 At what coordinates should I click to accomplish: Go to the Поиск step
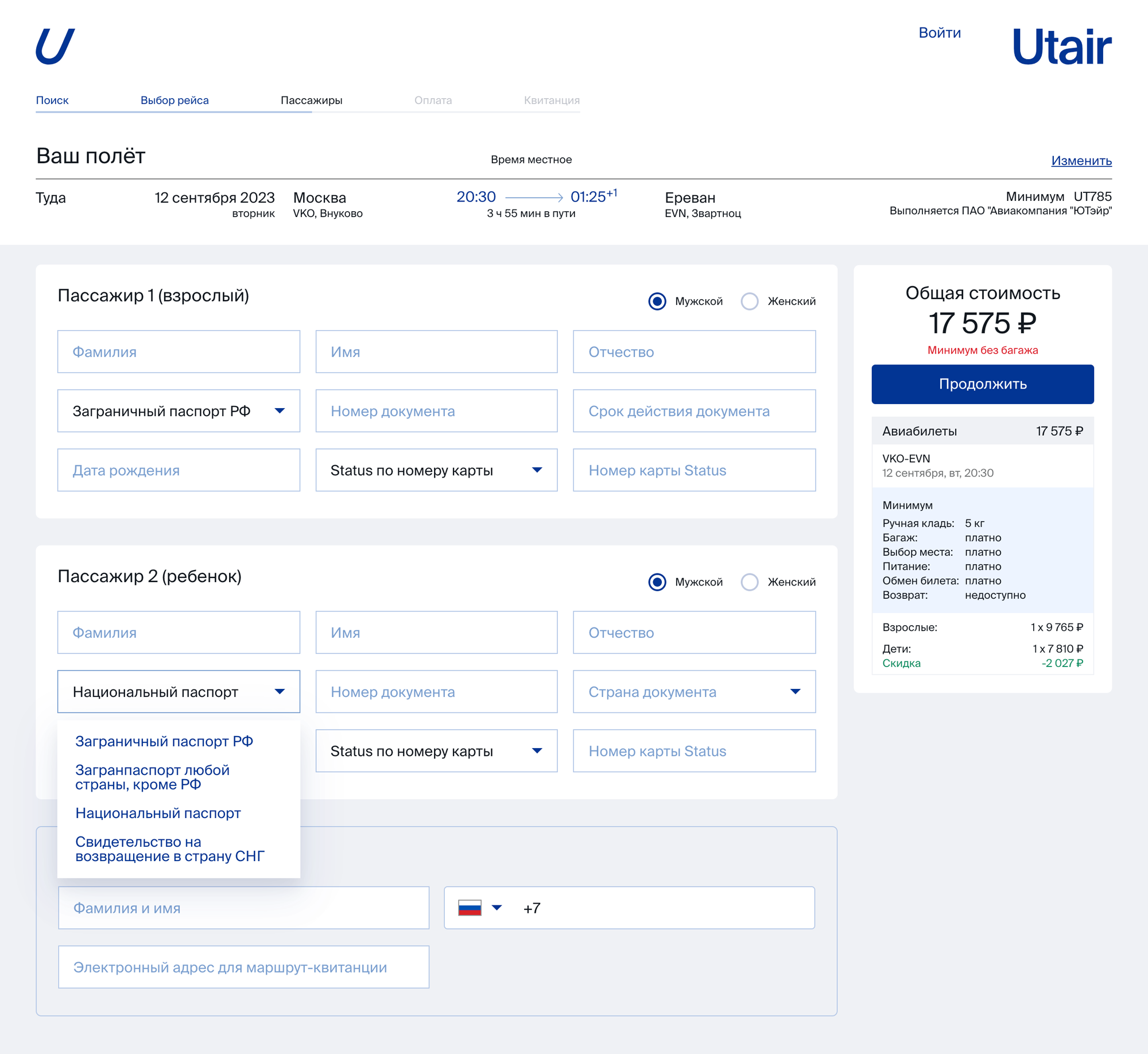tap(52, 100)
